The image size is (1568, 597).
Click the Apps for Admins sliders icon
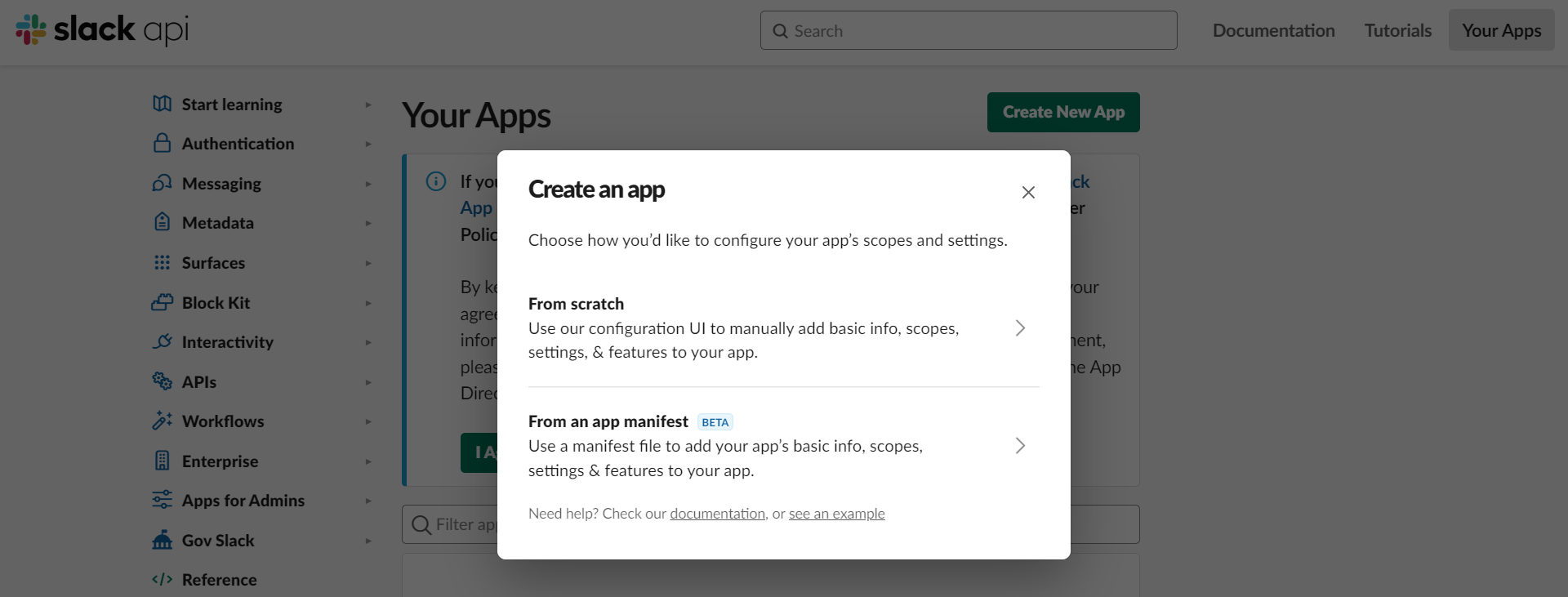tap(162, 500)
